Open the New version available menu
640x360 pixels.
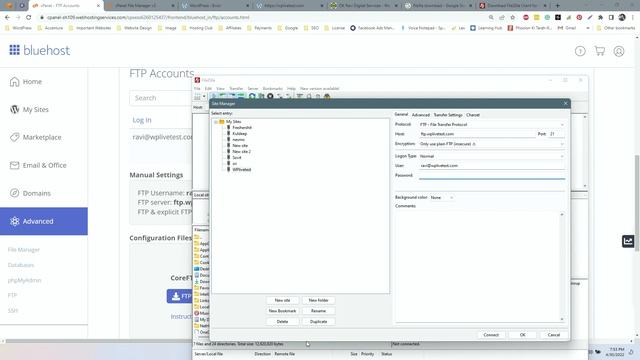(x=319, y=88)
